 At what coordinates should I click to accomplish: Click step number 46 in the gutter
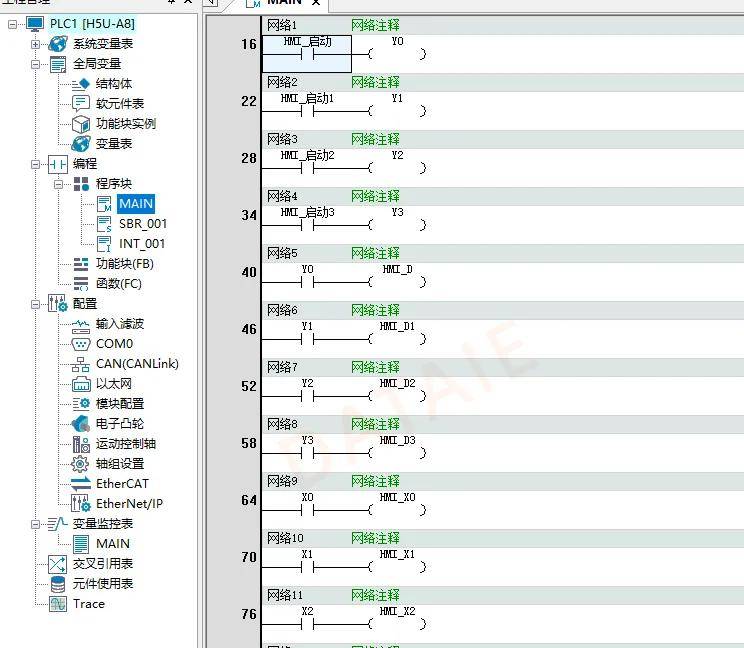(249, 329)
